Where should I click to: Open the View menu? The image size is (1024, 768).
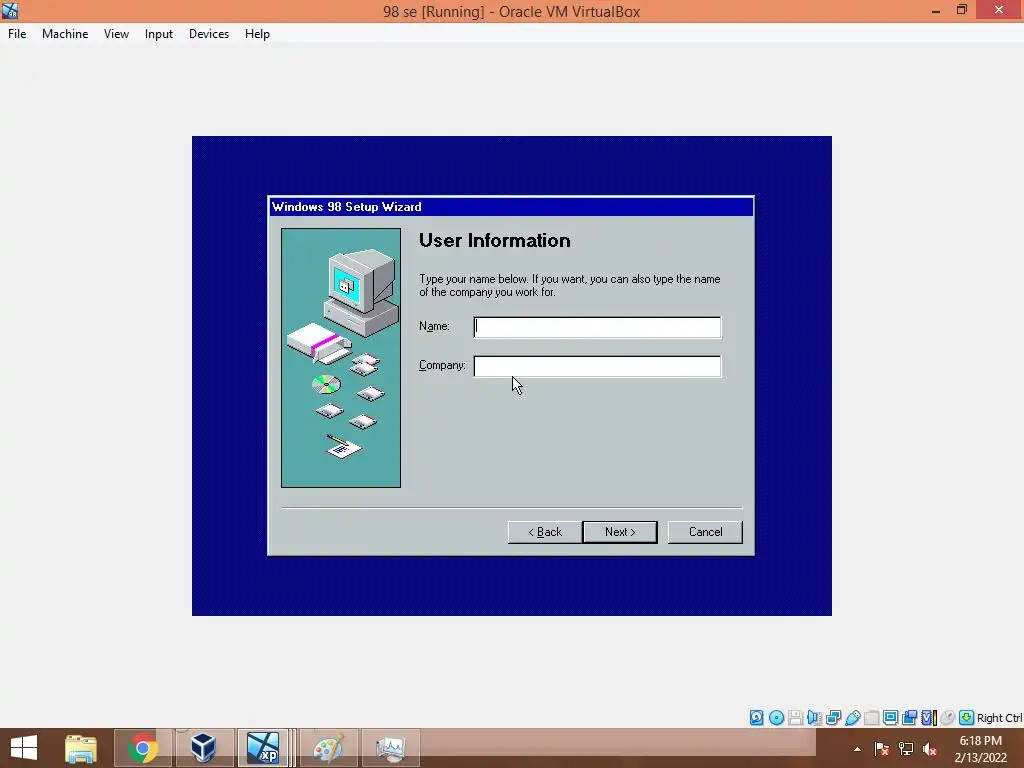click(116, 34)
